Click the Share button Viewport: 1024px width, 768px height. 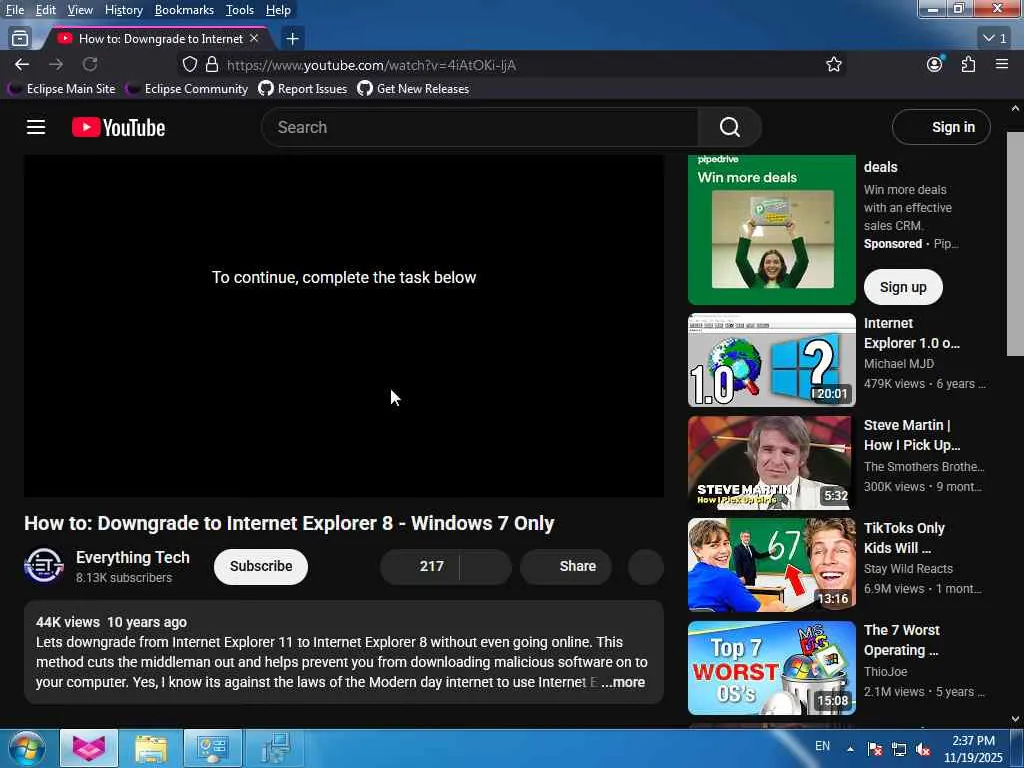click(566, 566)
